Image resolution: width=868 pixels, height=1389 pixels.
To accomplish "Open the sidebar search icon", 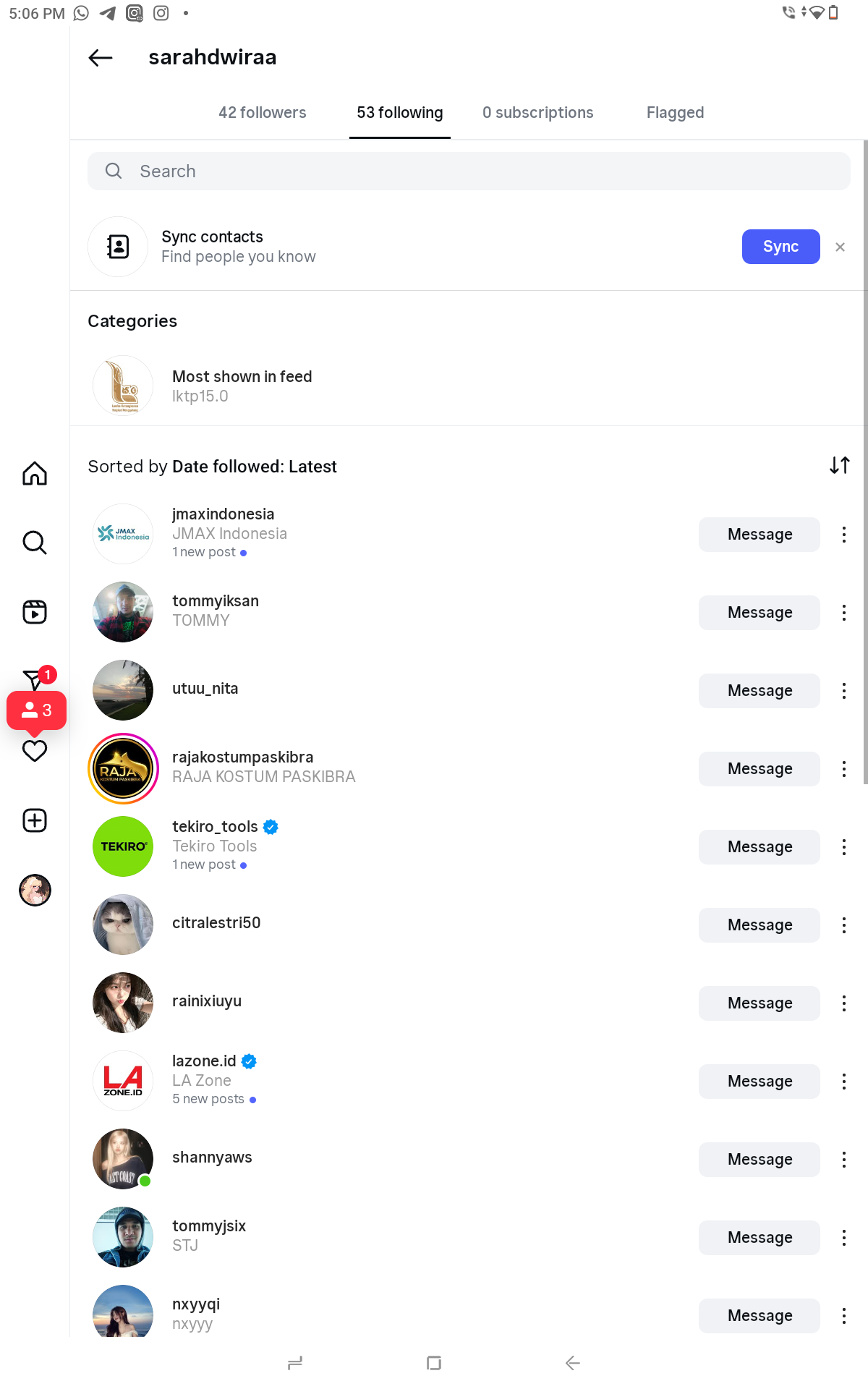I will (35, 543).
